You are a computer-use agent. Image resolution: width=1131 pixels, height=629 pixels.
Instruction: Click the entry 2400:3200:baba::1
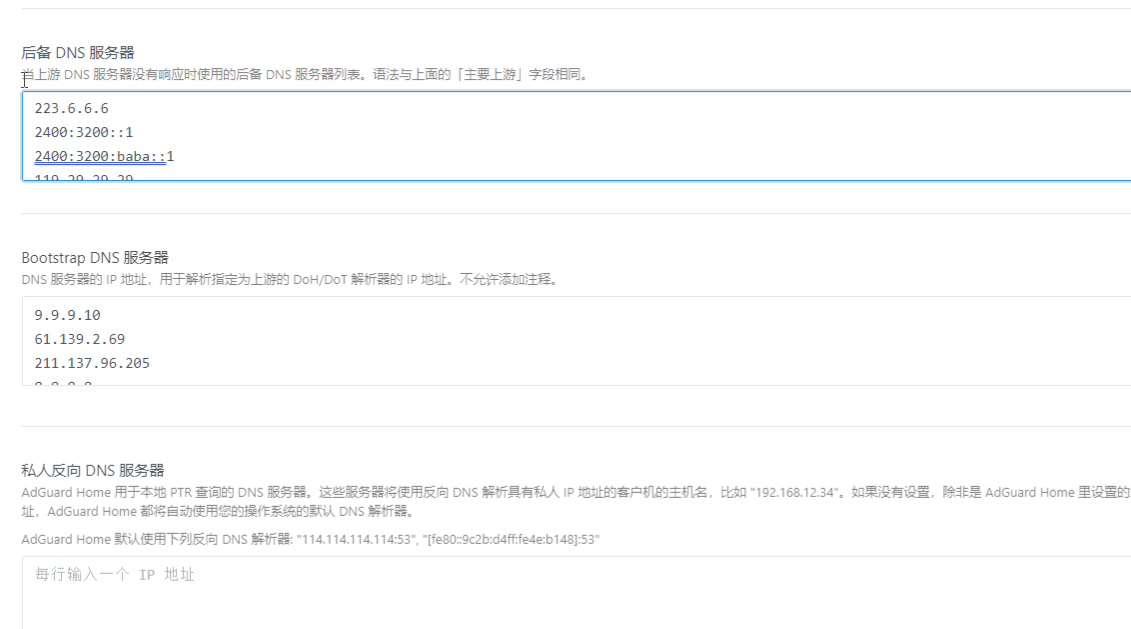(x=104, y=156)
